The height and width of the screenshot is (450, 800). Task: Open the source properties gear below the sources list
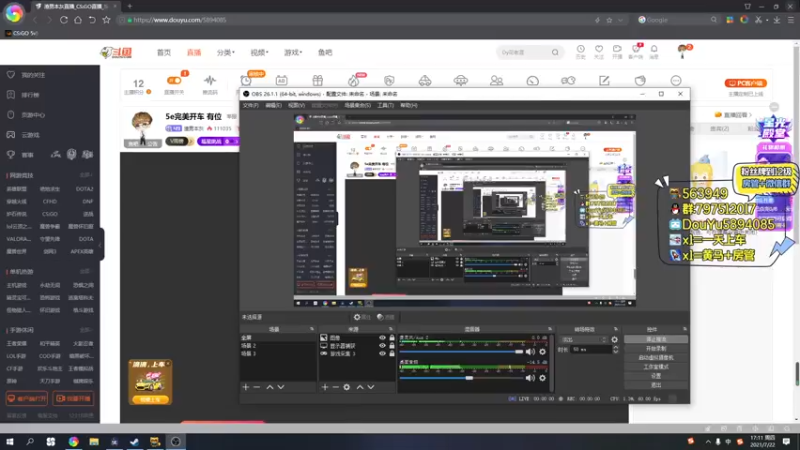pyautogui.click(x=346, y=387)
